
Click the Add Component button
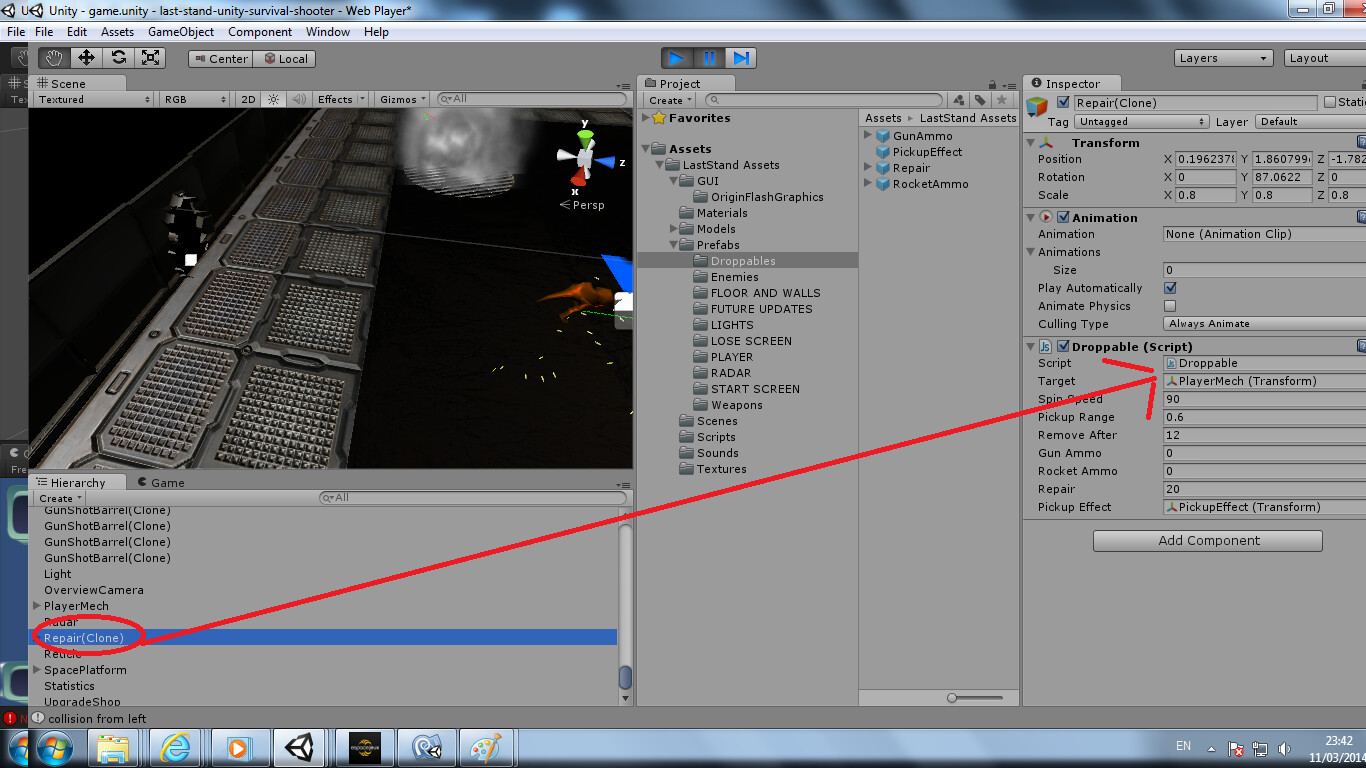[1207, 540]
